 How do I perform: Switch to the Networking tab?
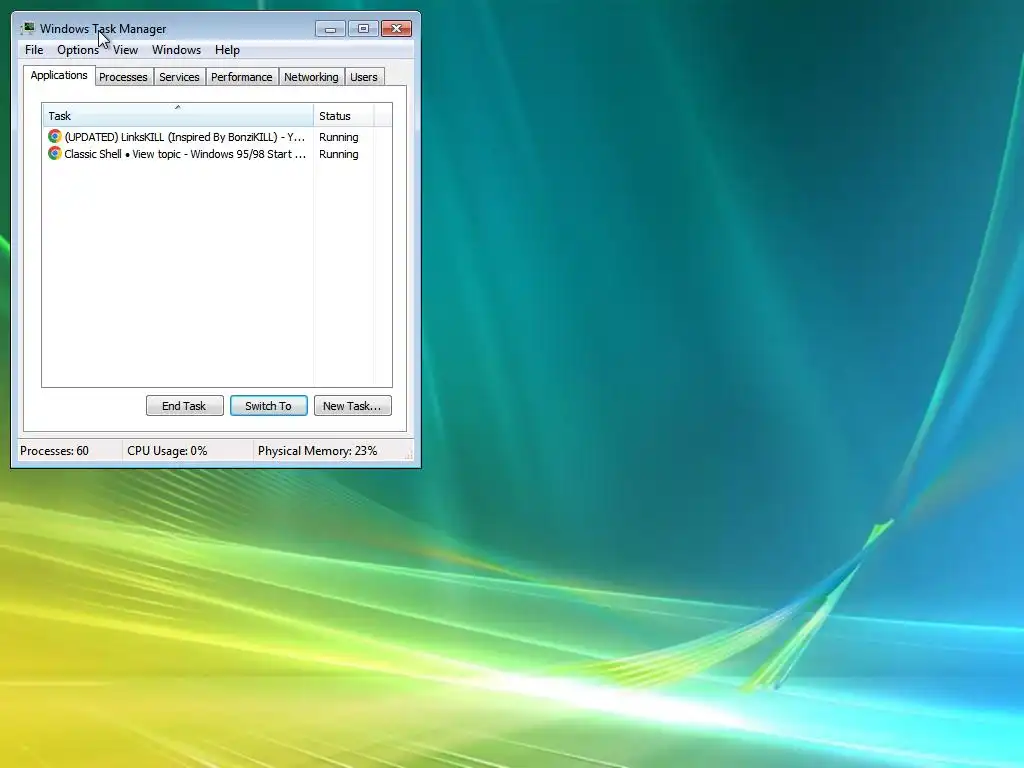pyautogui.click(x=312, y=77)
